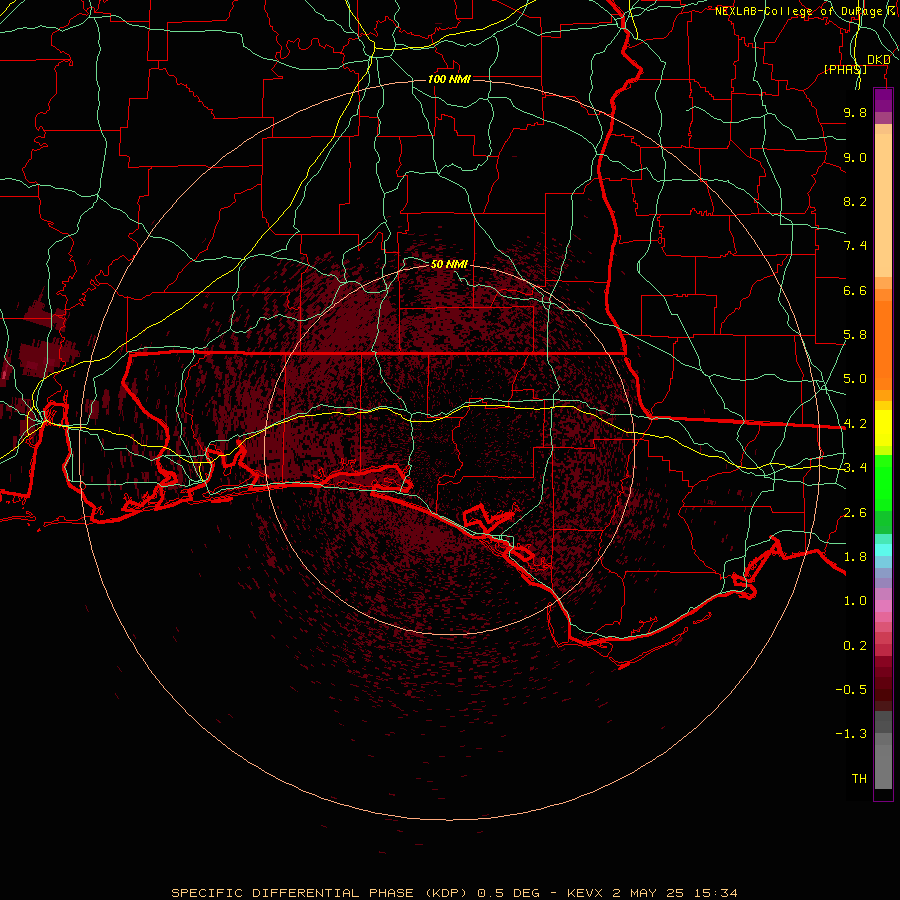Click the TH threshold label on the scale

coord(859,779)
